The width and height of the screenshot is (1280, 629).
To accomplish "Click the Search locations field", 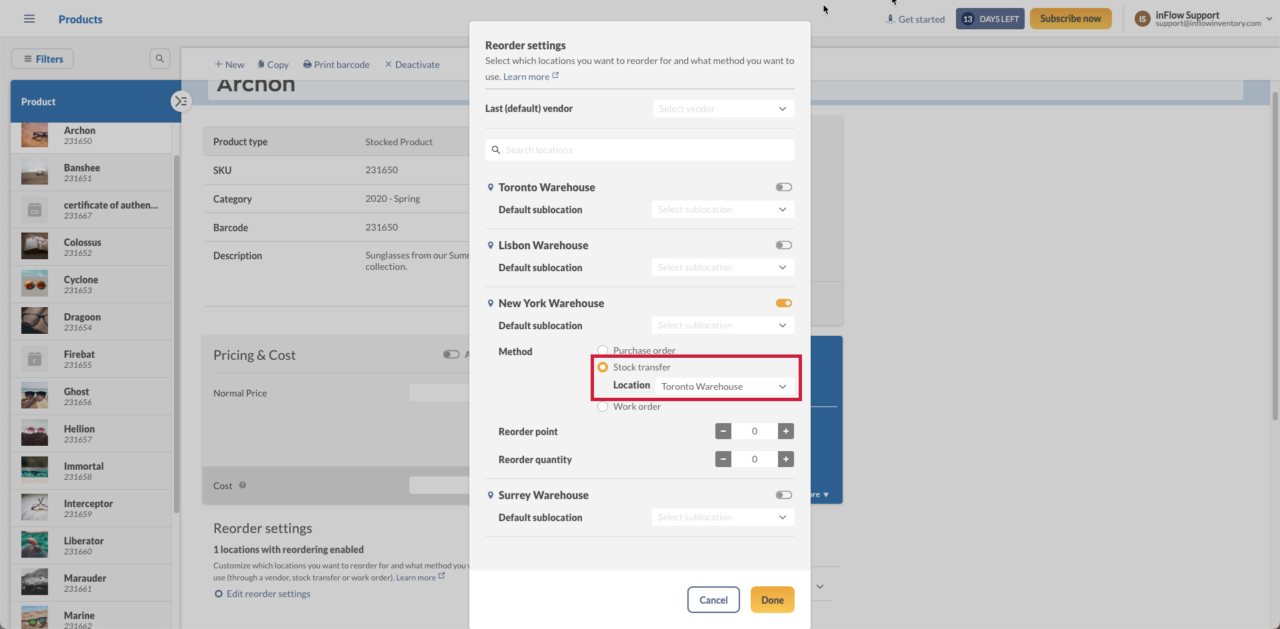I will click(640, 150).
